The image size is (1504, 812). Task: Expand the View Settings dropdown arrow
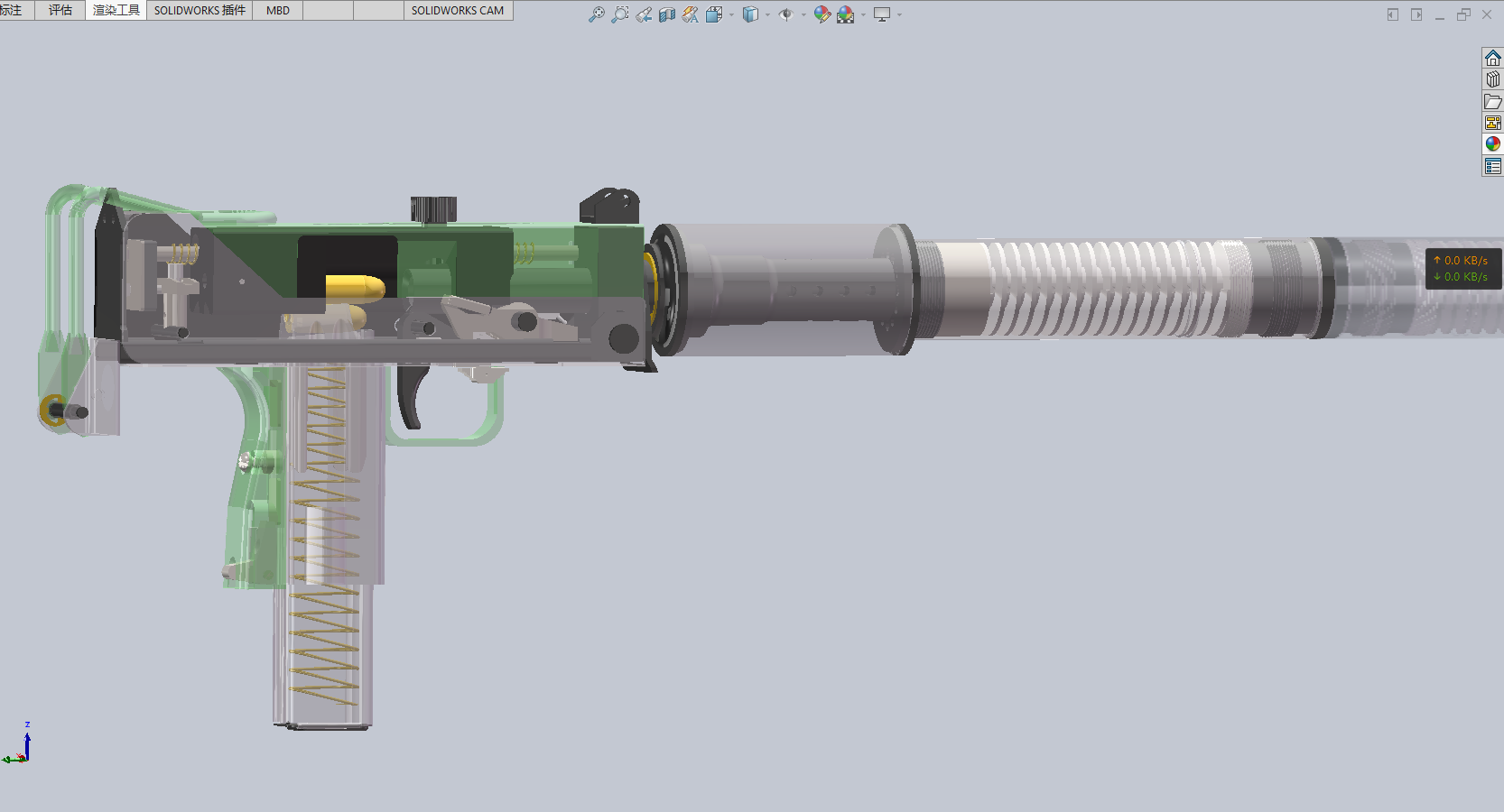tap(899, 14)
